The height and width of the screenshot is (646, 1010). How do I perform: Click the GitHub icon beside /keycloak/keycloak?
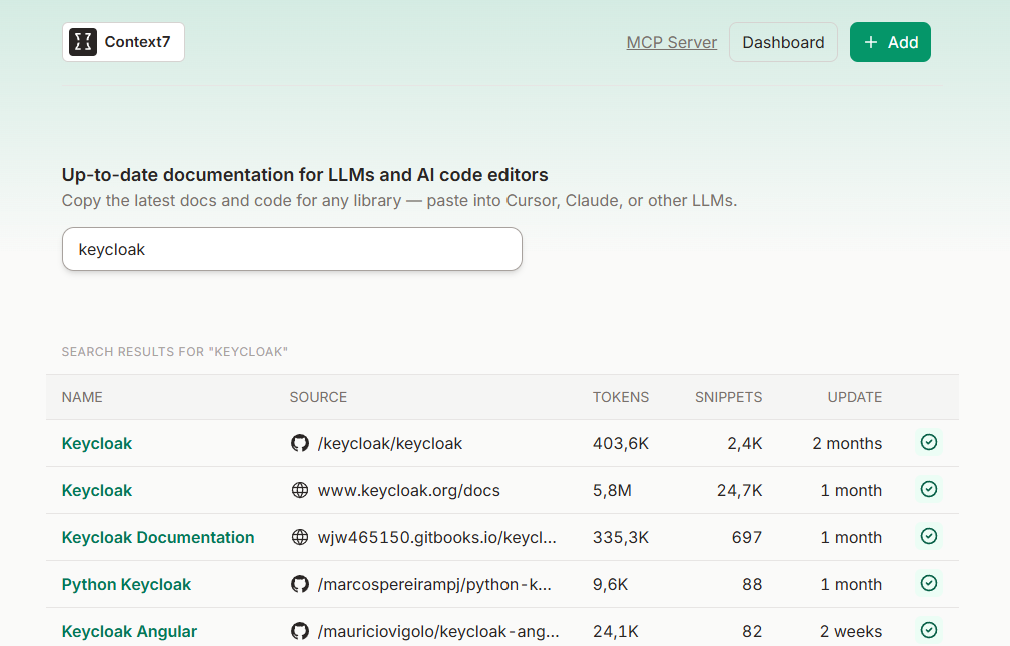(300, 443)
